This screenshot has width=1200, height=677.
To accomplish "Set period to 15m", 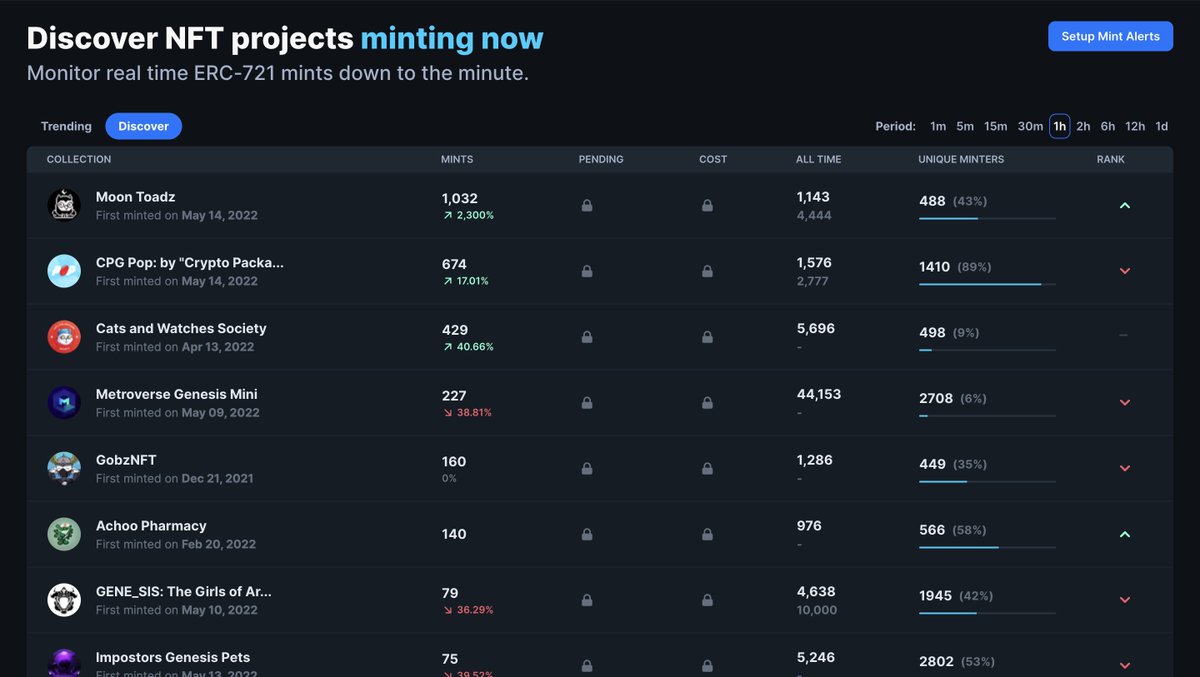I will coord(995,126).
